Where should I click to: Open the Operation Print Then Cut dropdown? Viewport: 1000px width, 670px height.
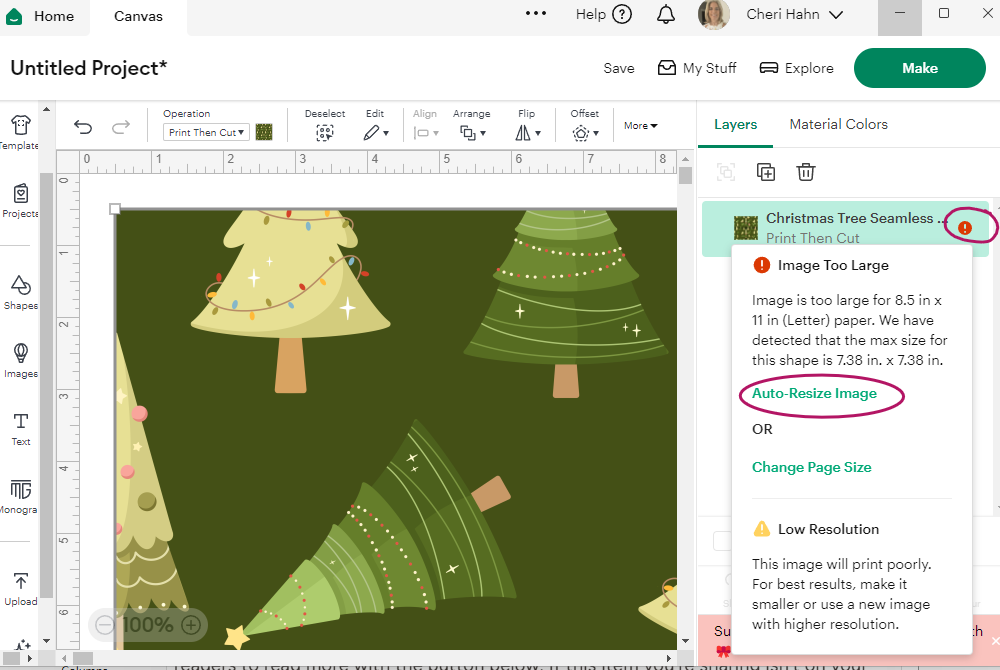[207, 132]
